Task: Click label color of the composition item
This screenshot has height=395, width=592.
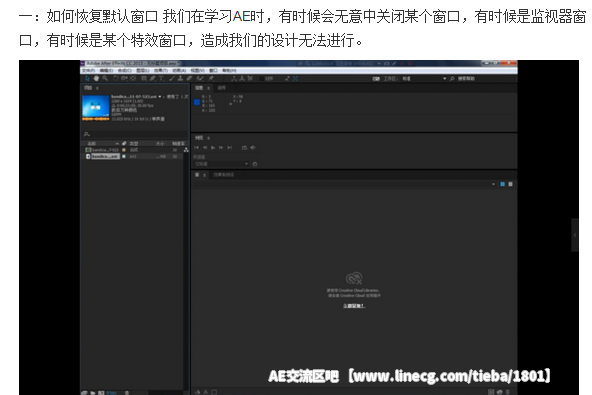Action: pos(124,150)
